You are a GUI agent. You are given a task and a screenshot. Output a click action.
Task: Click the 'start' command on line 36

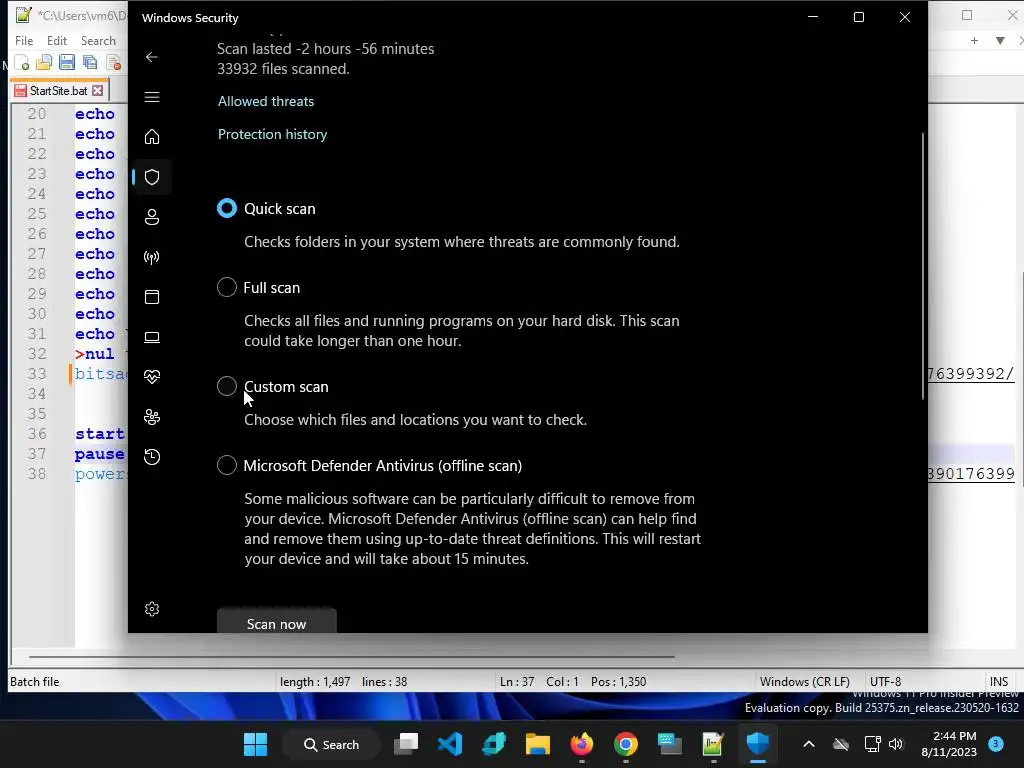99,434
